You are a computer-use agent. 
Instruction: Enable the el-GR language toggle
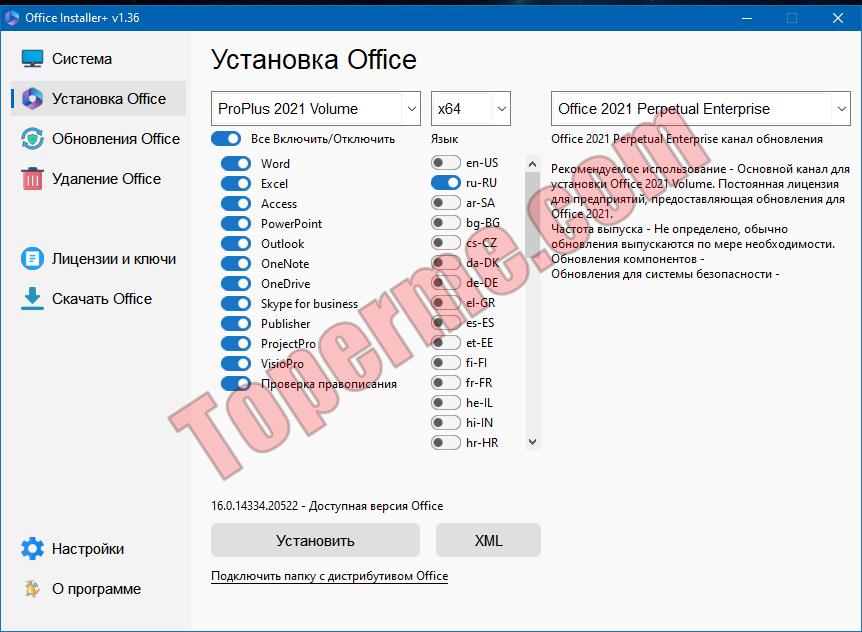pos(446,303)
